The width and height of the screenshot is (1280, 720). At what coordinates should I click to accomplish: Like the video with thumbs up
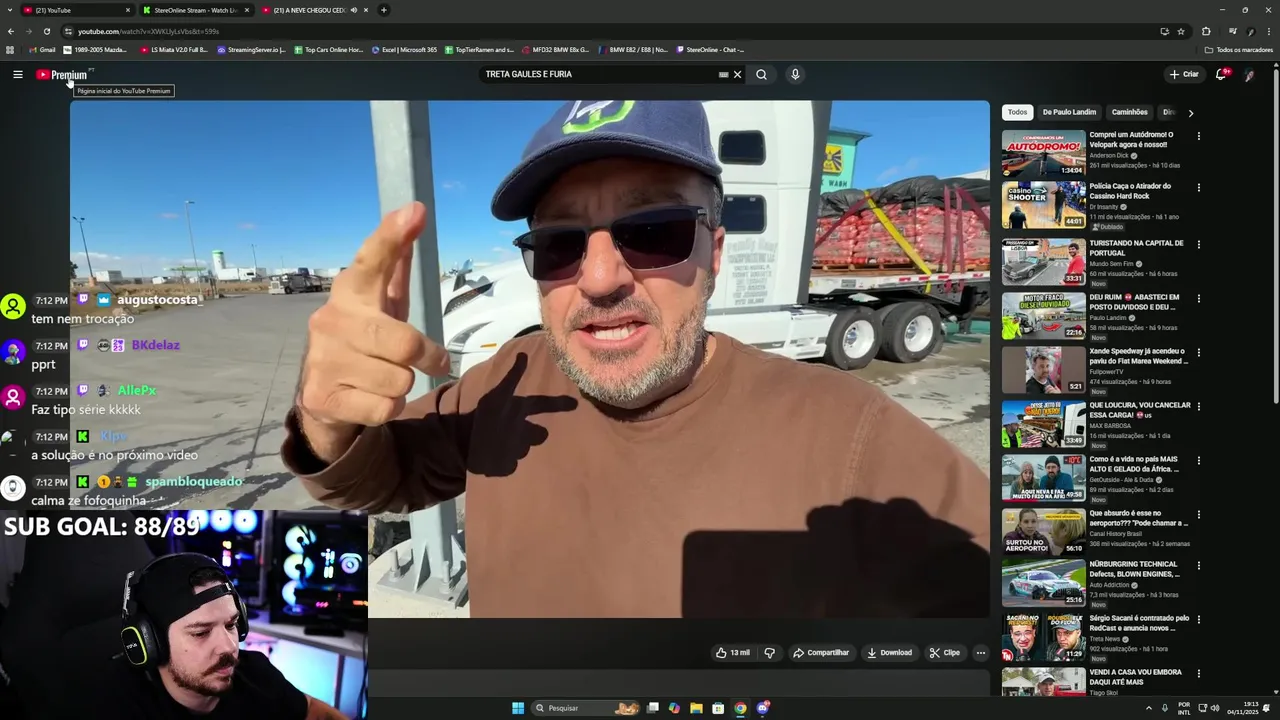(x=733, y=653)
